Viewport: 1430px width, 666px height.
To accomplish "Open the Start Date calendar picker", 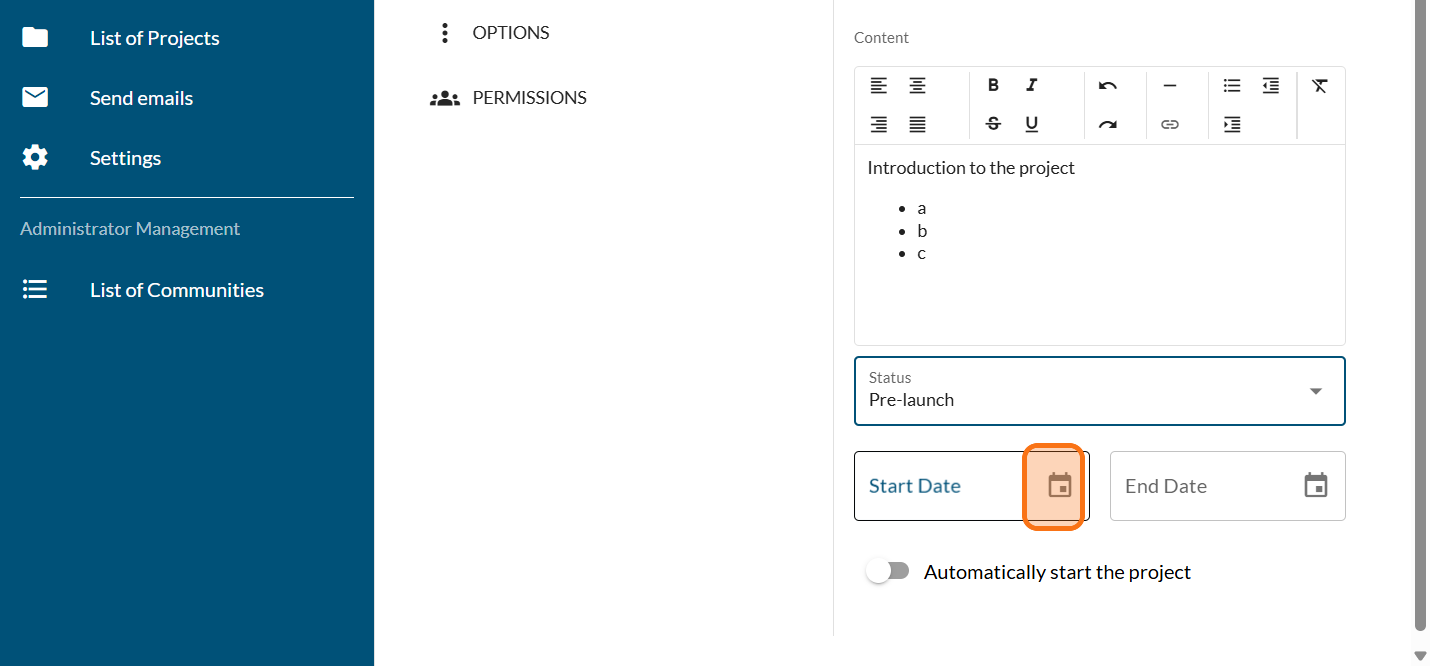I will (x=1059, y=486).
